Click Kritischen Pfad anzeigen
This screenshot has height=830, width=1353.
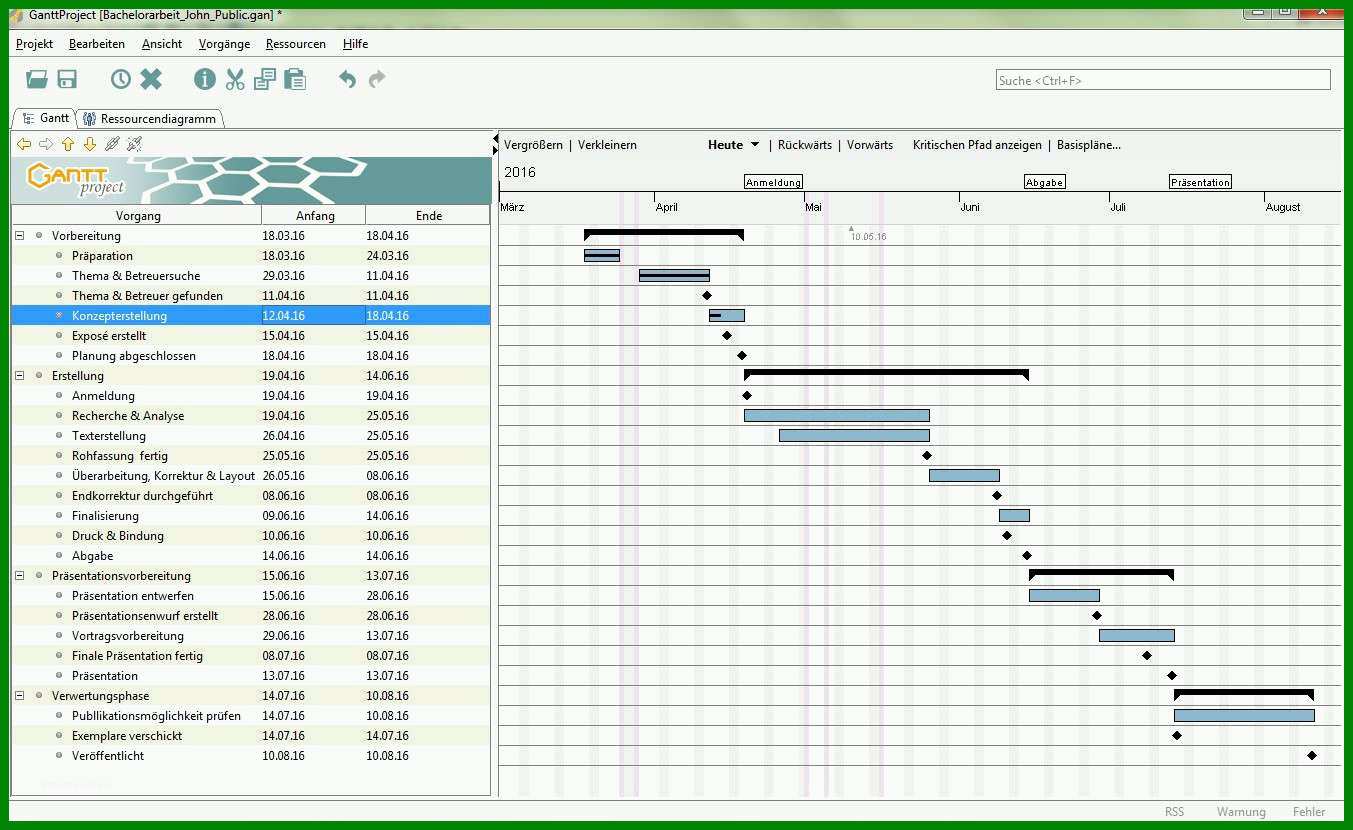click(x=977, y=145)
